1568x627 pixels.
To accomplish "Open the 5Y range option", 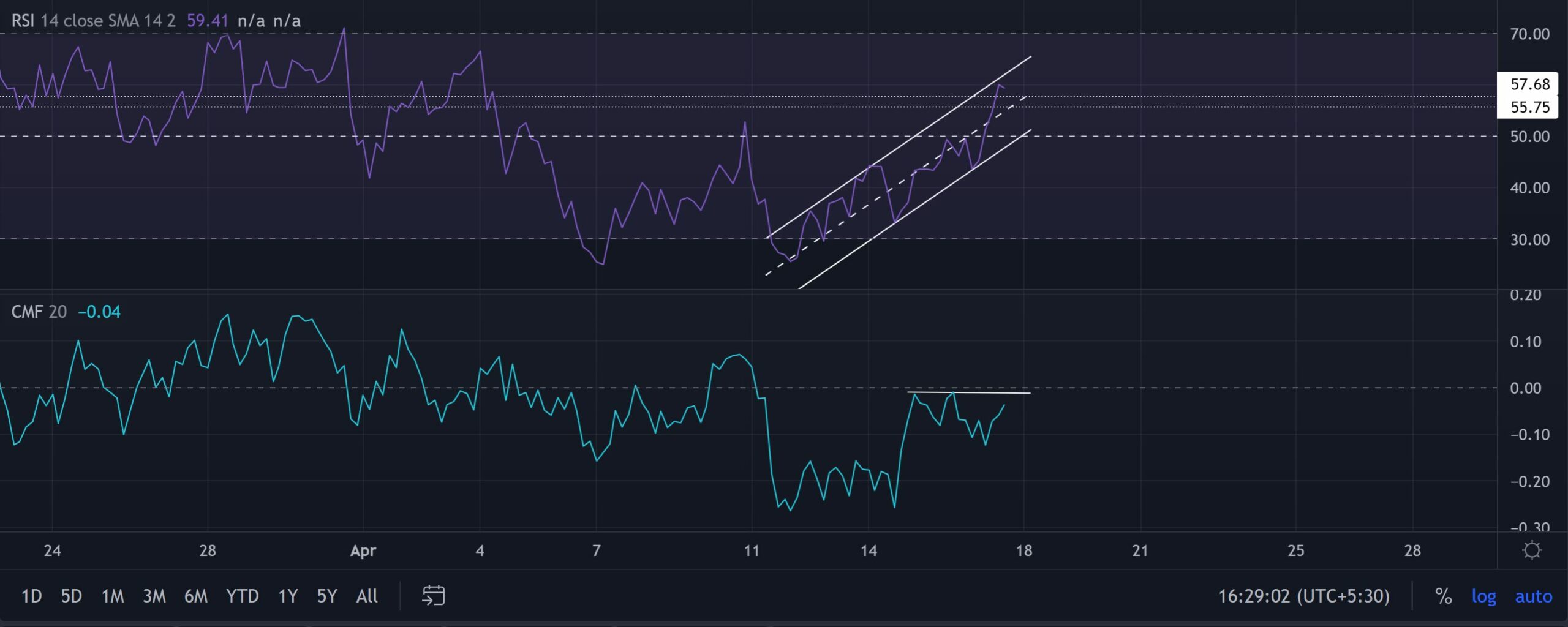I will click(326, 596).
